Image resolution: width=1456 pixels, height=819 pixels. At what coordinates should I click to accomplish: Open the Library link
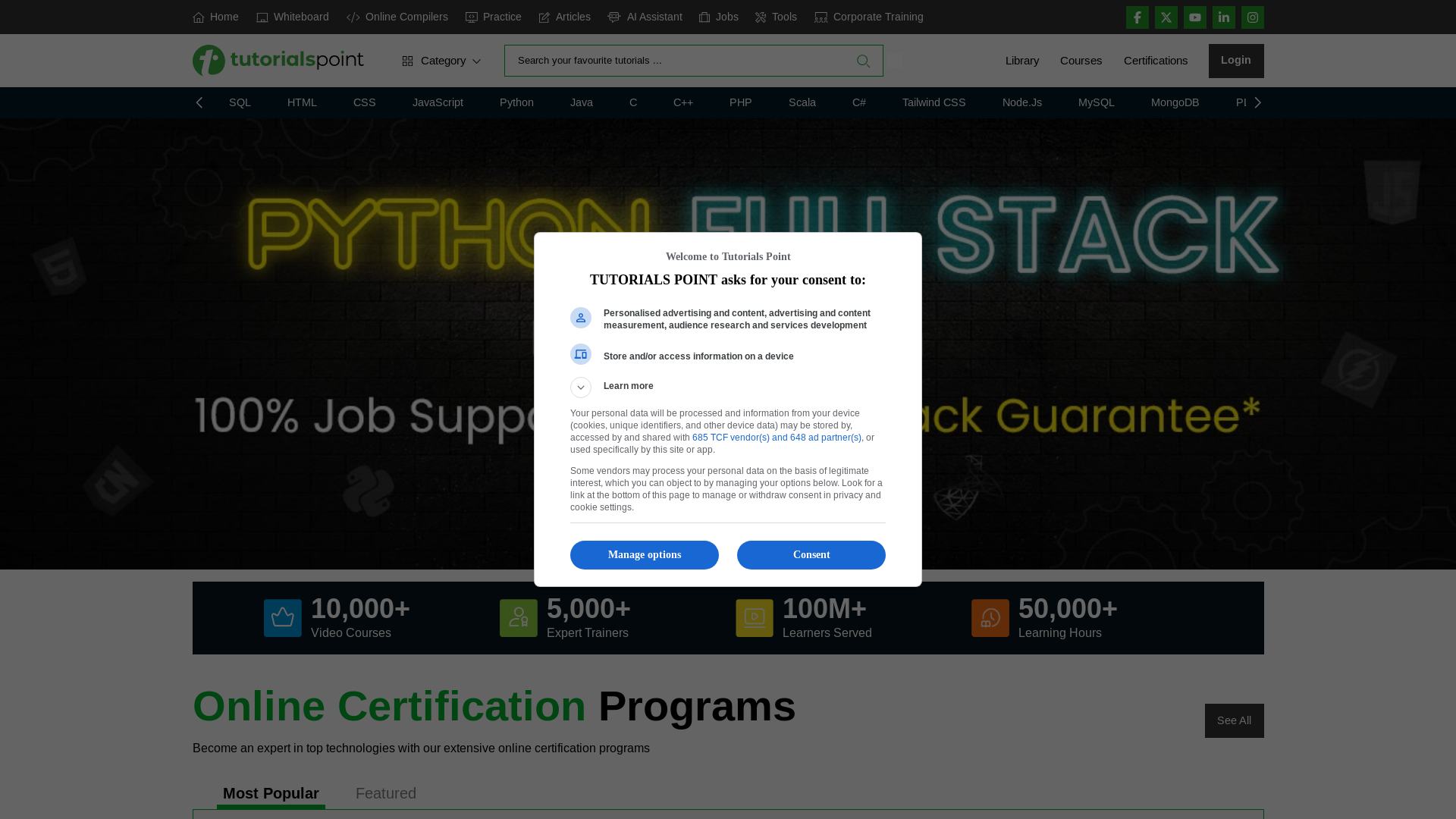pyautogui.click(x=1022, y=61)
